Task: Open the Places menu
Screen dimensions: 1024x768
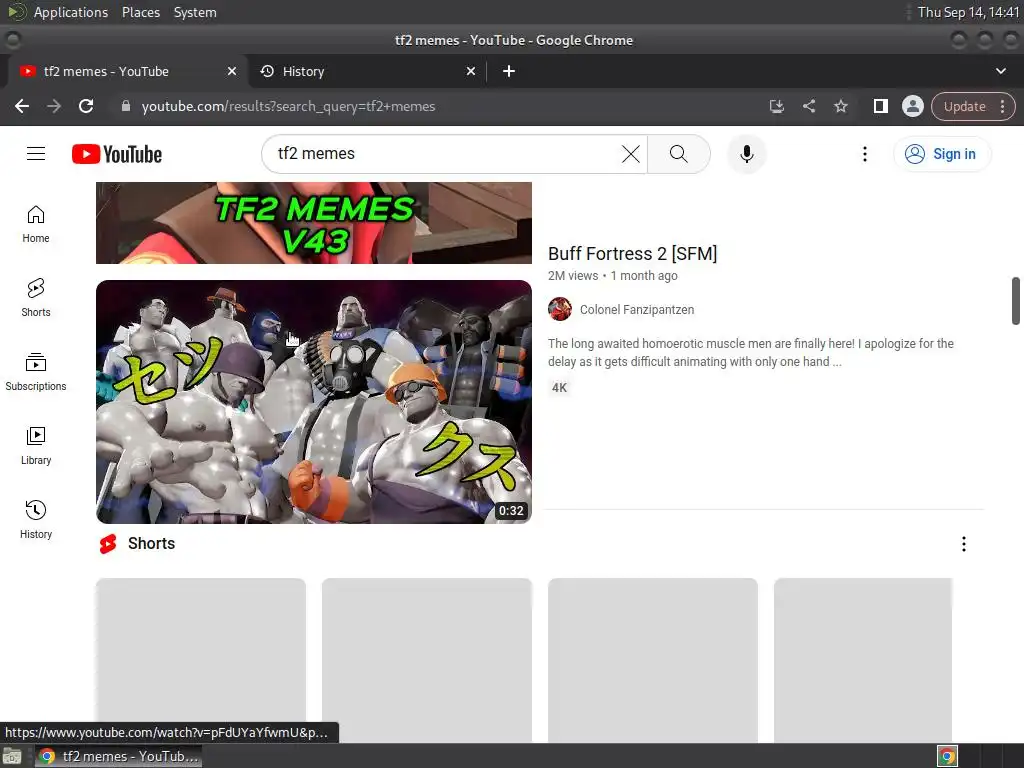Action: pos(140,12)
